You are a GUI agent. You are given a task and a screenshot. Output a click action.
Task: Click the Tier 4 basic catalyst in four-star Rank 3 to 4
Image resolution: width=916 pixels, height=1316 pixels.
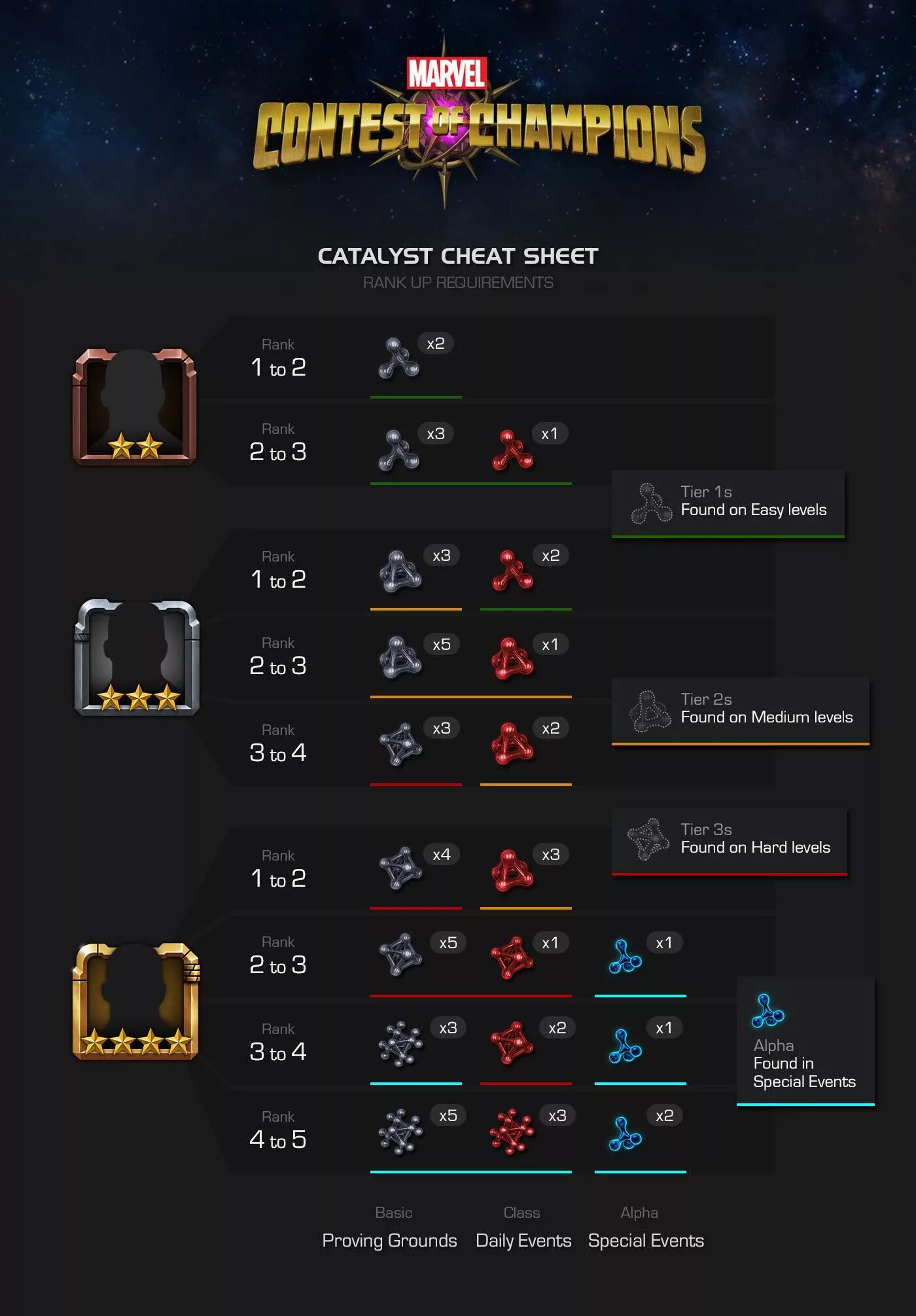[400, 1044]
